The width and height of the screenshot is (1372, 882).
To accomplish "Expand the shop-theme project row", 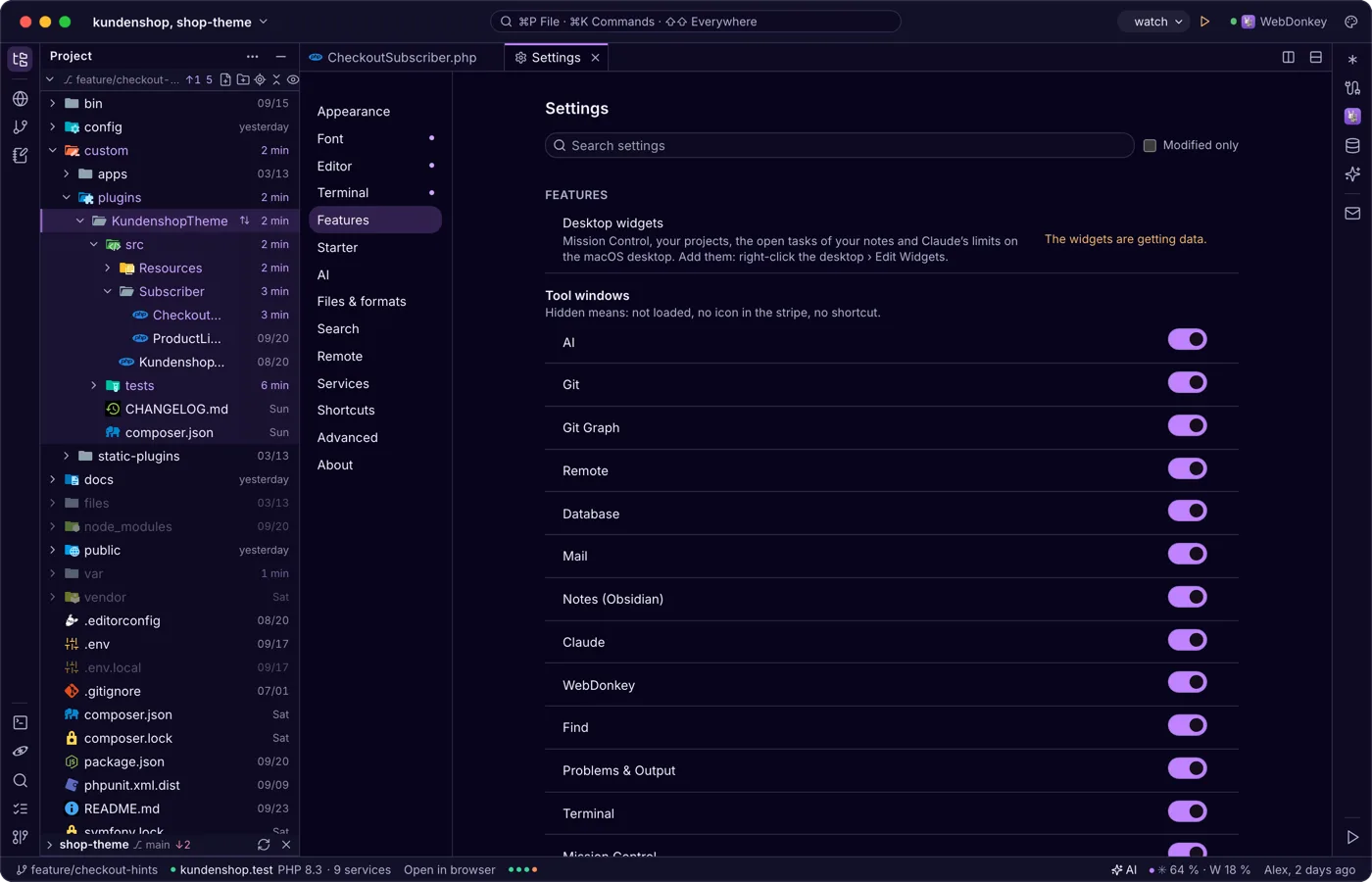I will [x=49, y=845].
